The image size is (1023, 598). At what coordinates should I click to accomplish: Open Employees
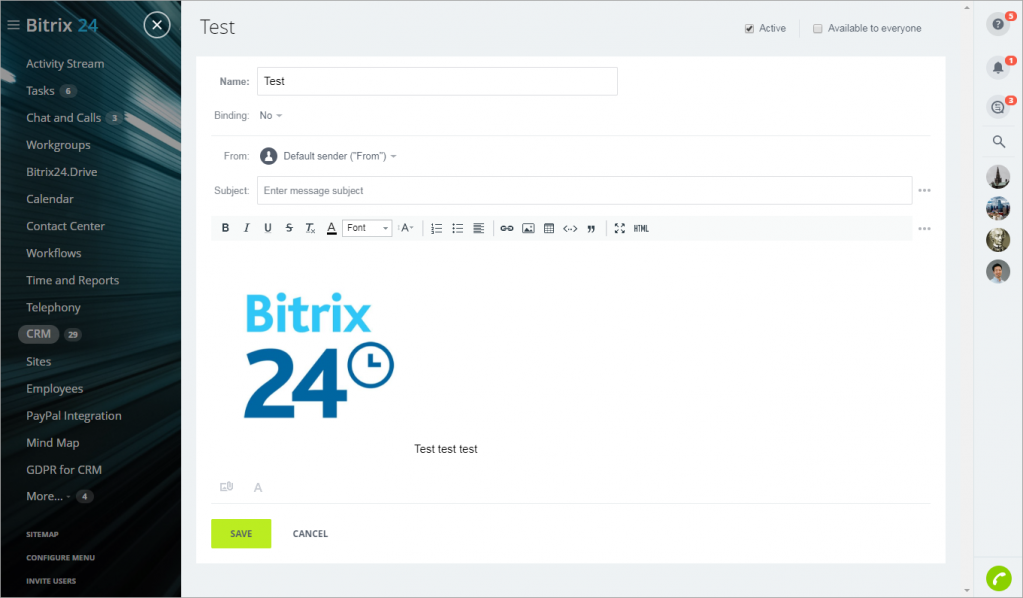(54, 389)
